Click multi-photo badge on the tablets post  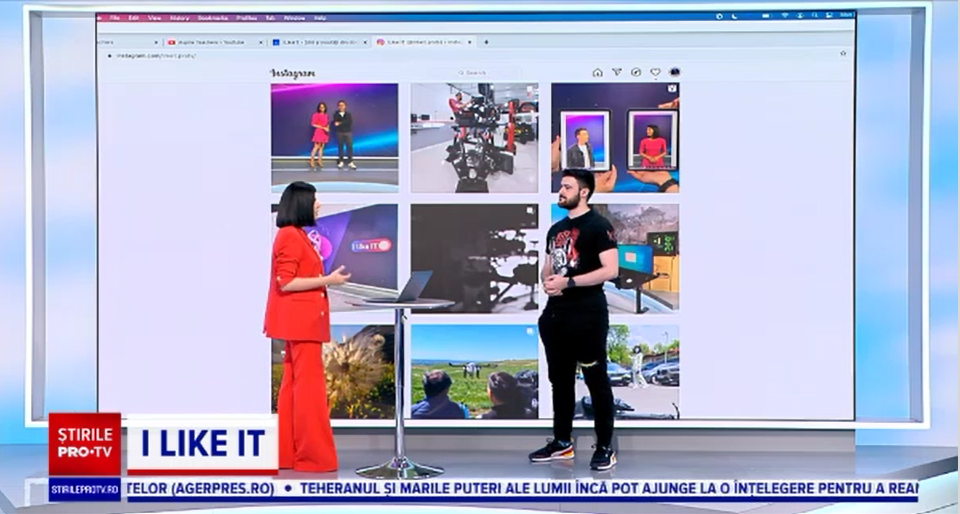point(672,89)
